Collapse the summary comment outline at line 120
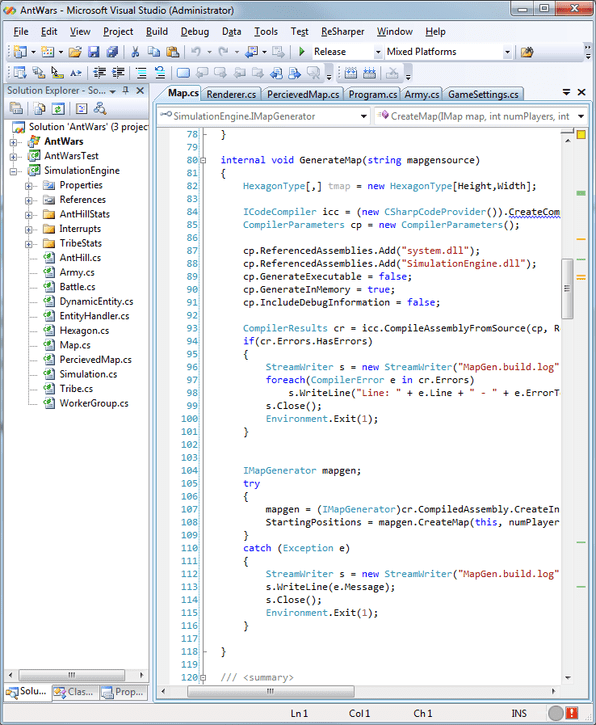596x725 pixels. 203,677
